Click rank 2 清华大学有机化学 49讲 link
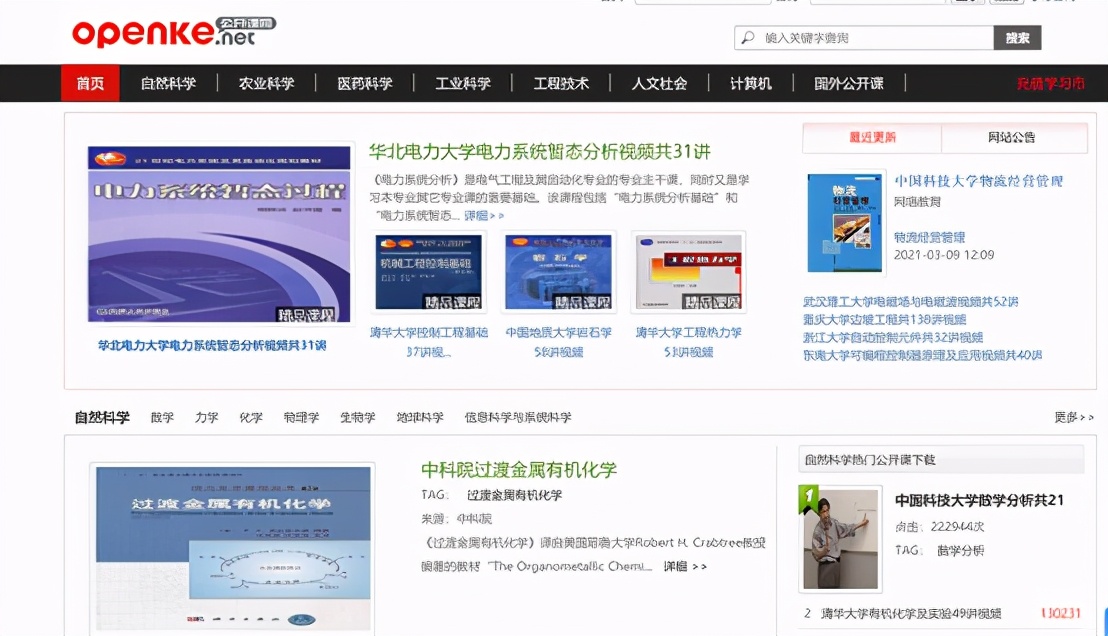The width and height of the screenshot is (1108, 636). tap(911, 613)
